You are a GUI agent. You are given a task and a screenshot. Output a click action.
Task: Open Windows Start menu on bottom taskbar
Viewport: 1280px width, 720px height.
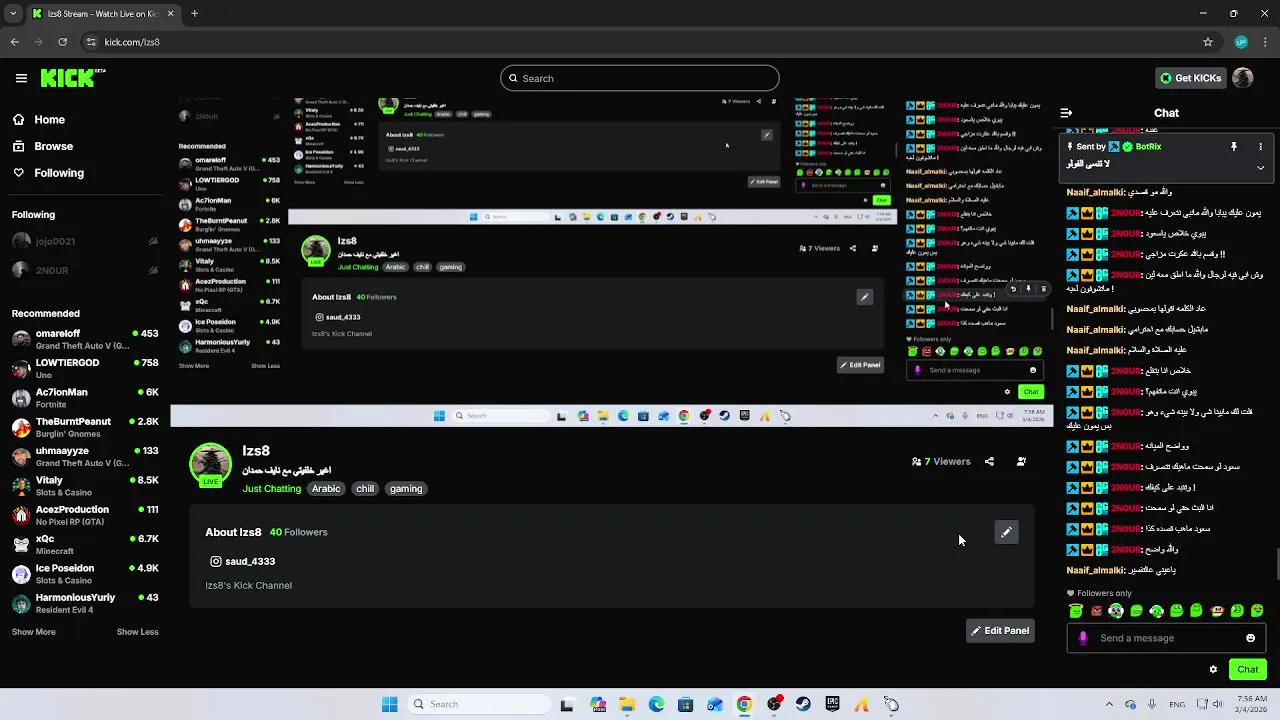coord(390,704)
